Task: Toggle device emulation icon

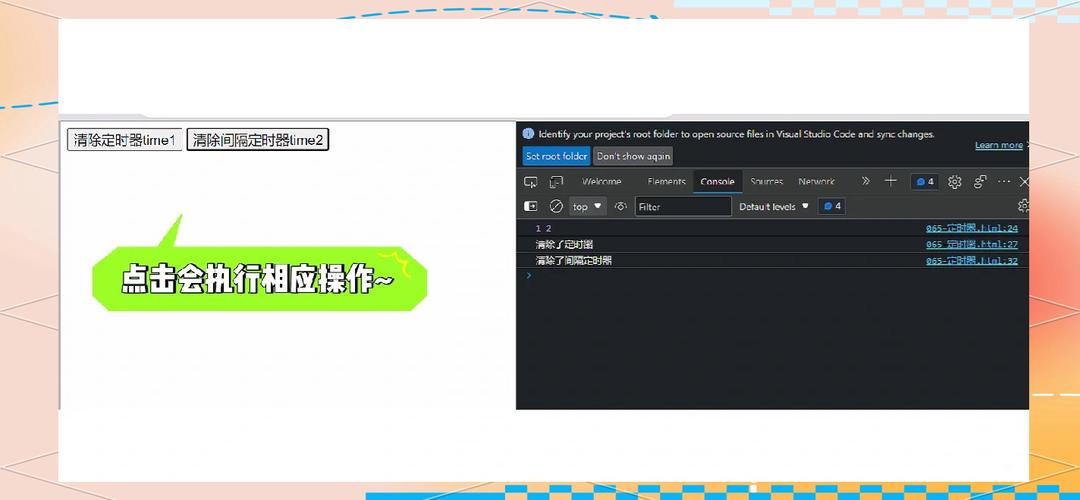Action: pyautogui.click(x=556, y=182)
